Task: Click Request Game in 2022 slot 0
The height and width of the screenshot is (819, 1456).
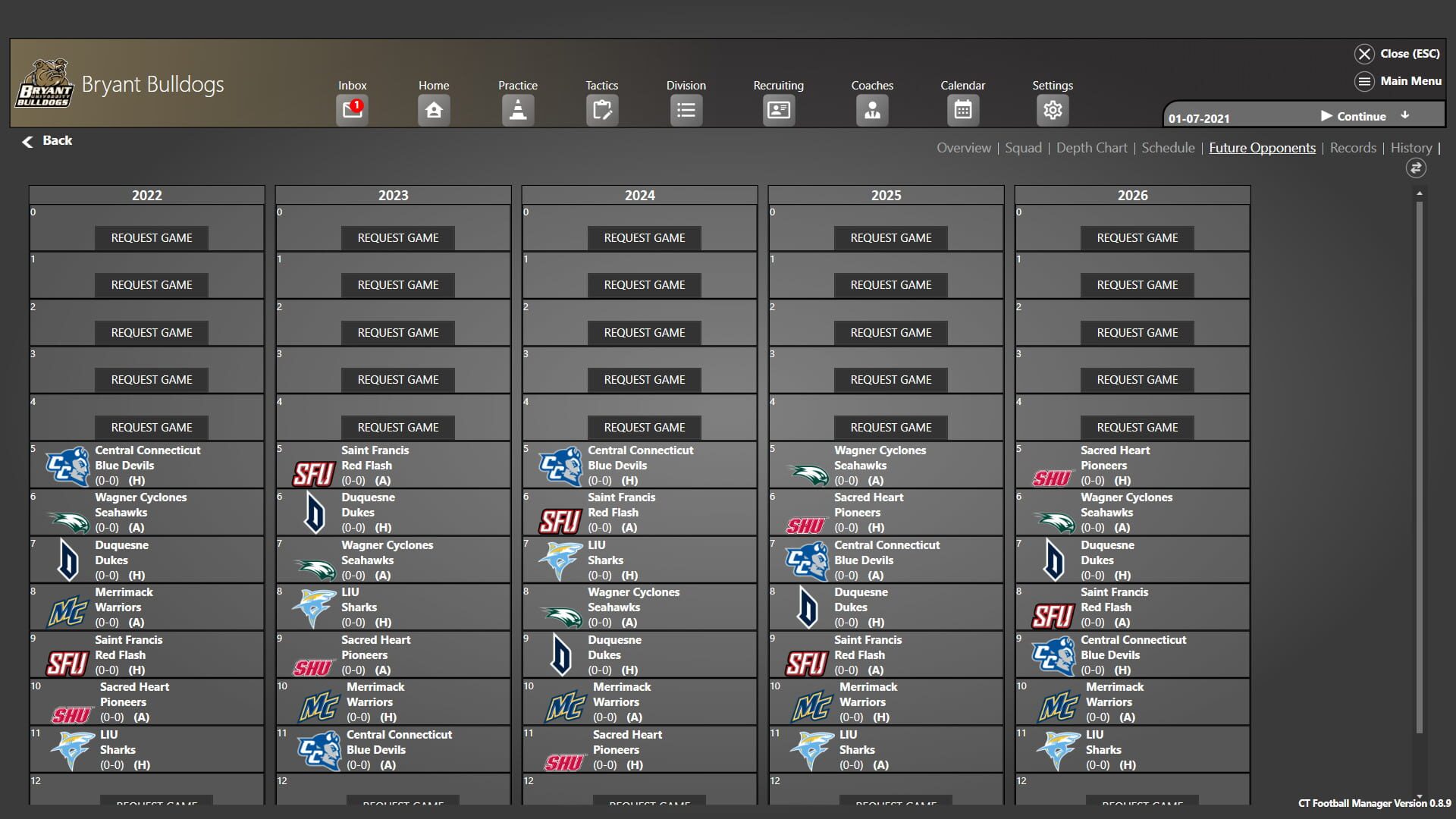Action: 152,238
